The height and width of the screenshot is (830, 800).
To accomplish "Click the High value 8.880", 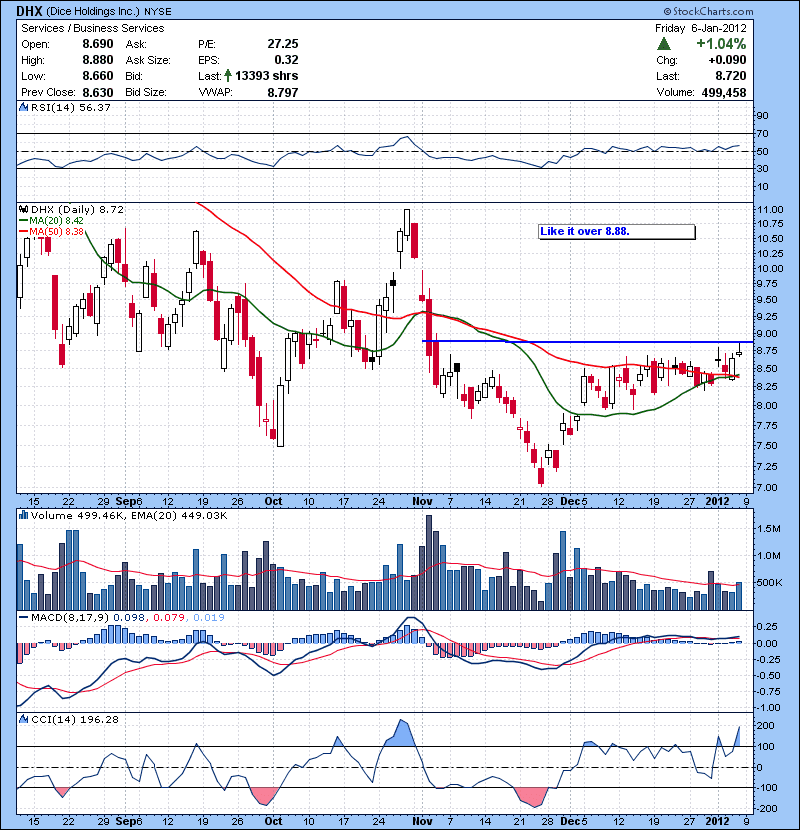I will [97, 60].
